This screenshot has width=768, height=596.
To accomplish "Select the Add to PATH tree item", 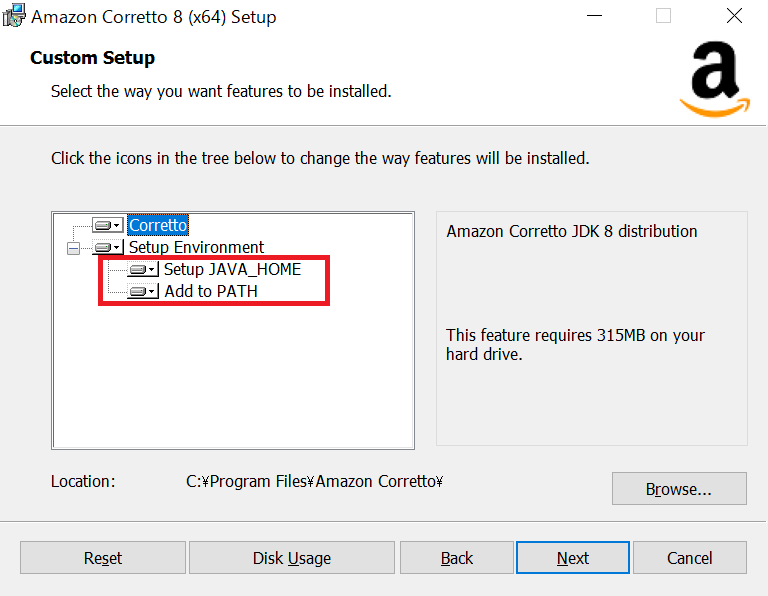I will tap(211, 291).
